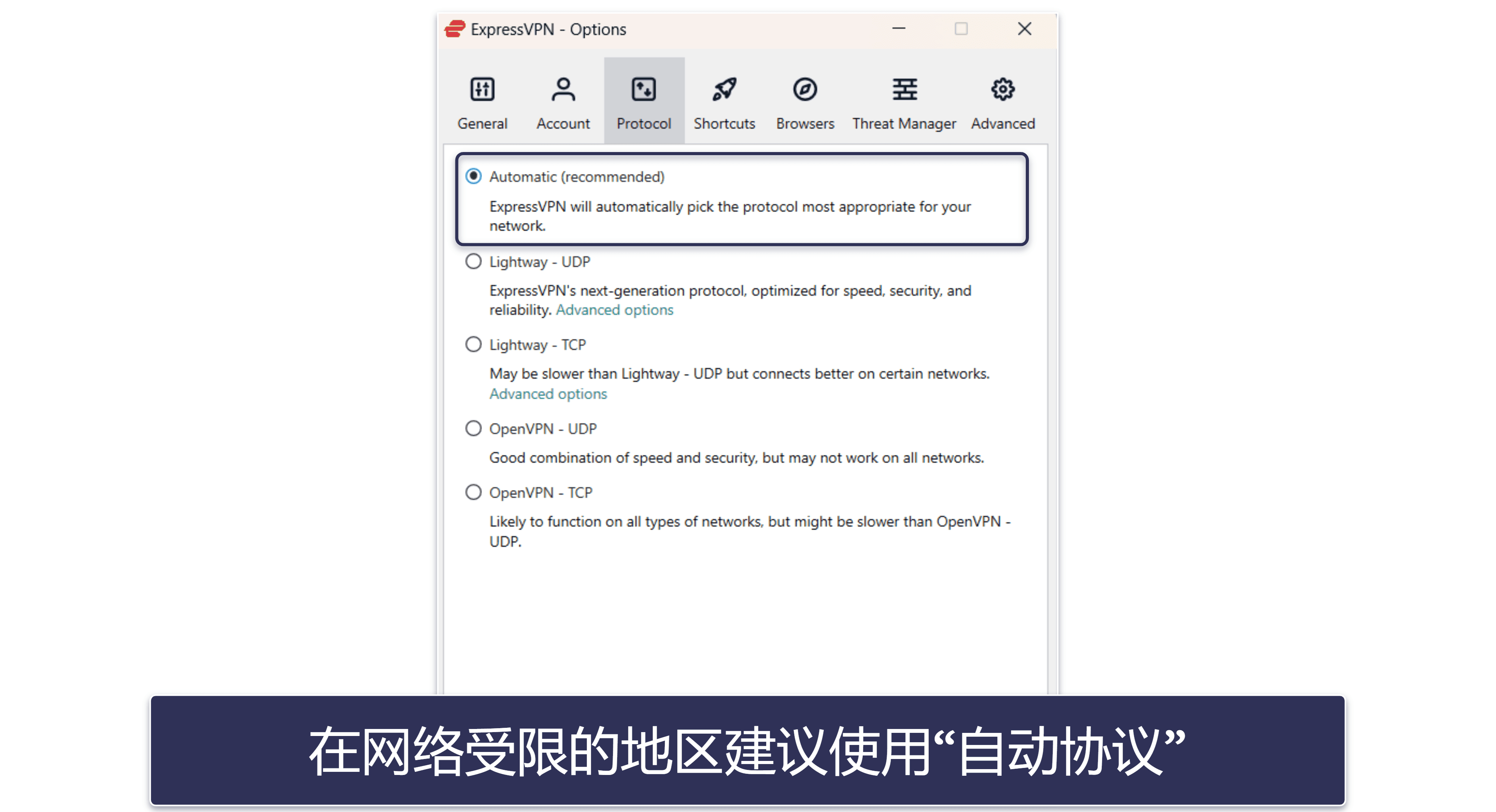Open the Shortcuts rocket icon
1496x812 pixels.
(724, 89)
